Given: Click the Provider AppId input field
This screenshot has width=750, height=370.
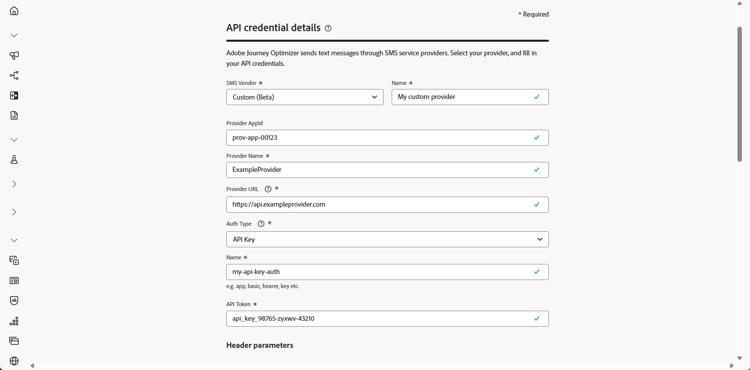Looking at the screenshot, I should (x=387, y=138).
